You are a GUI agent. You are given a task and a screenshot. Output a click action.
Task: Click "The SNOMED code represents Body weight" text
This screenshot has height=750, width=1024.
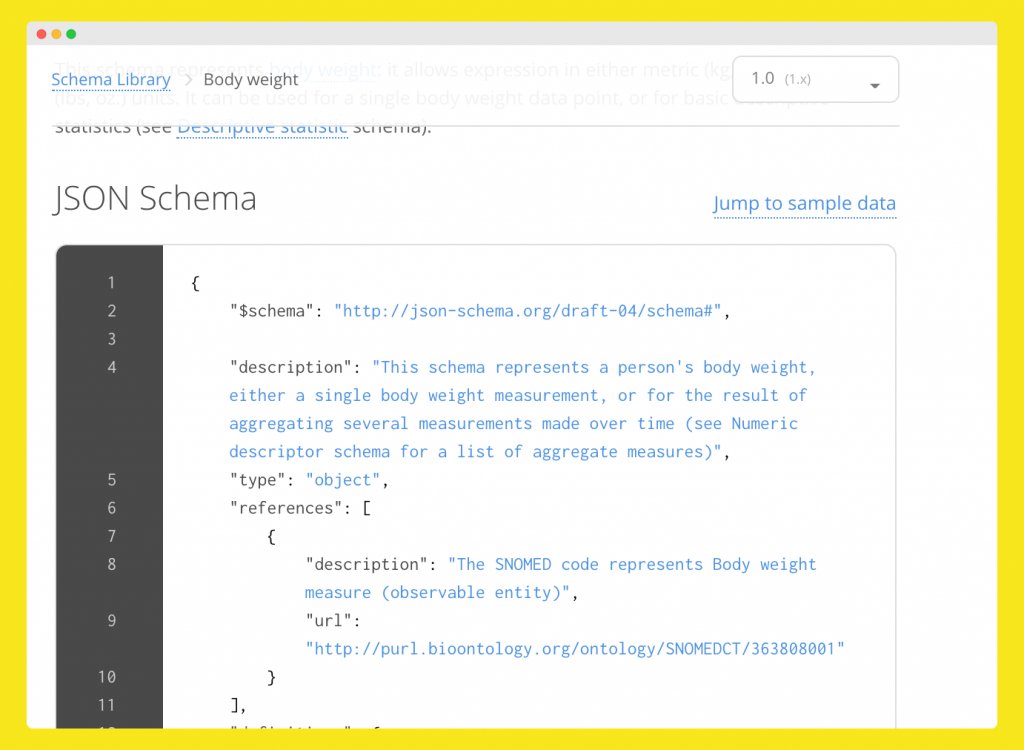[x=632, y=564]
